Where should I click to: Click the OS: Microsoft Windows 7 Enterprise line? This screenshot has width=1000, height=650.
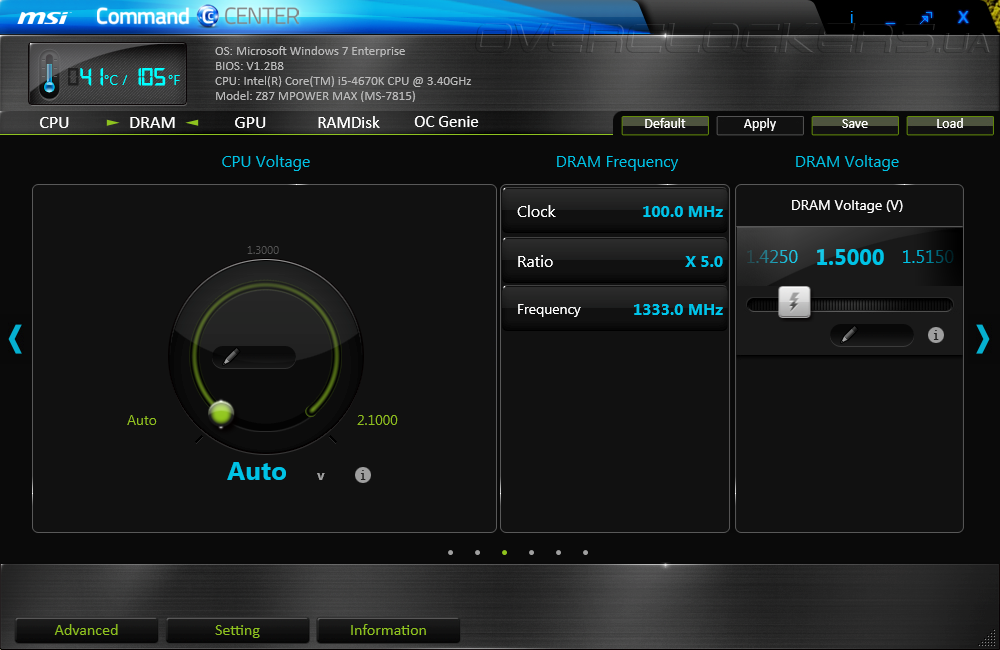pyautogui.click(x=310, y=51)
